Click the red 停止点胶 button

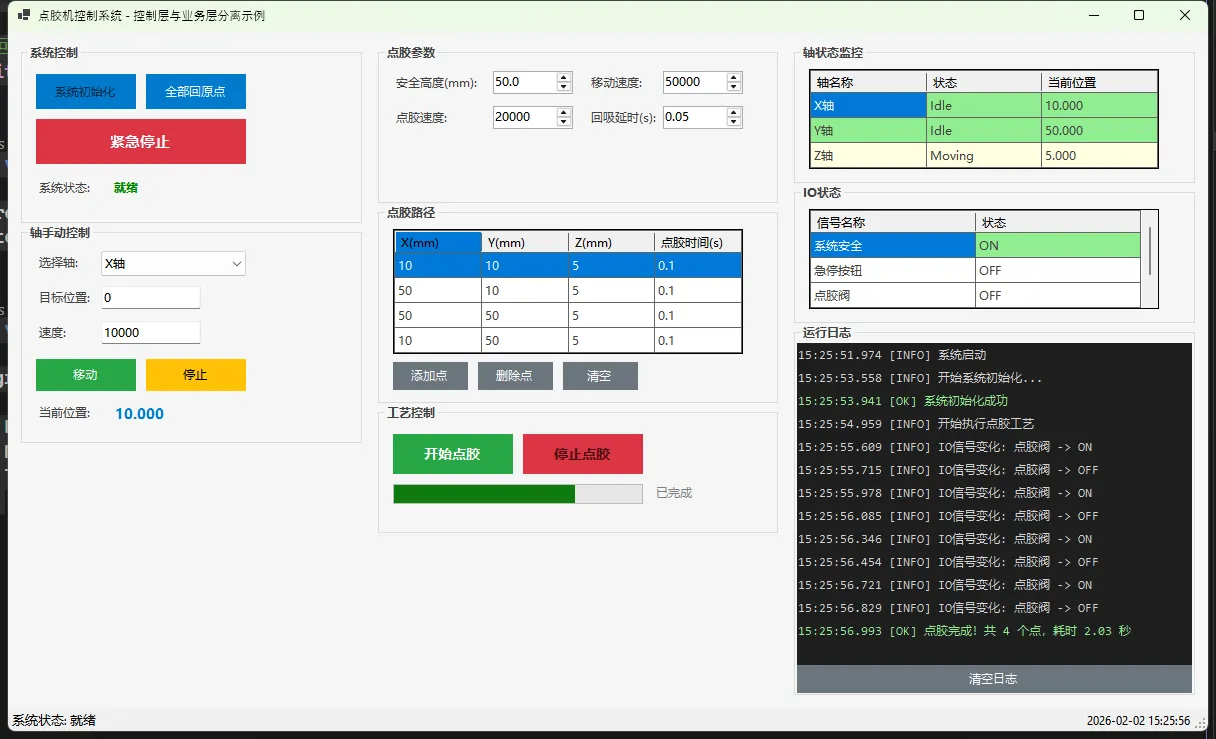click(582, 454)
